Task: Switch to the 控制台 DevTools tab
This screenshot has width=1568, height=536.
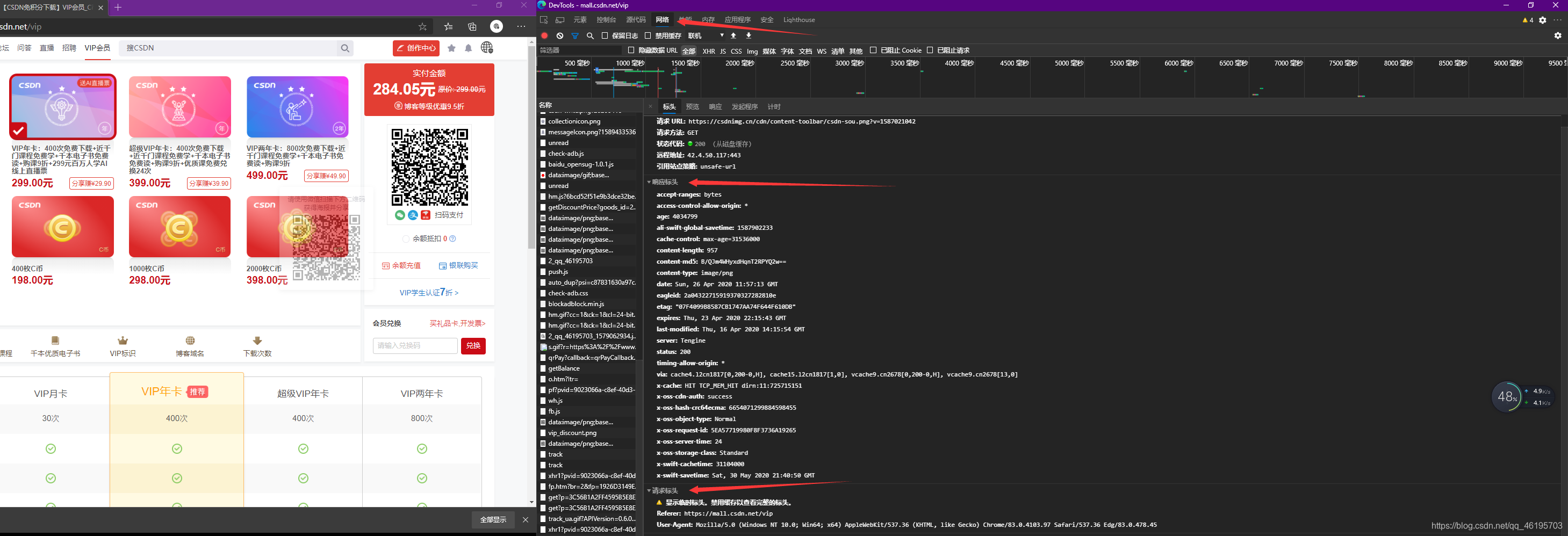Action: click(606, 20)
